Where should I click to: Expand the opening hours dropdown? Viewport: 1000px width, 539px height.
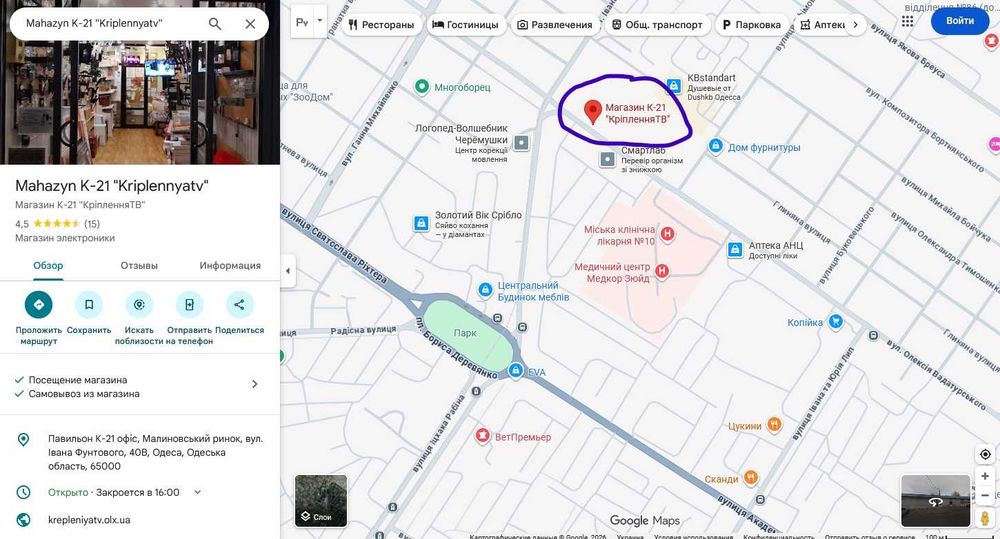coord(198,492)
